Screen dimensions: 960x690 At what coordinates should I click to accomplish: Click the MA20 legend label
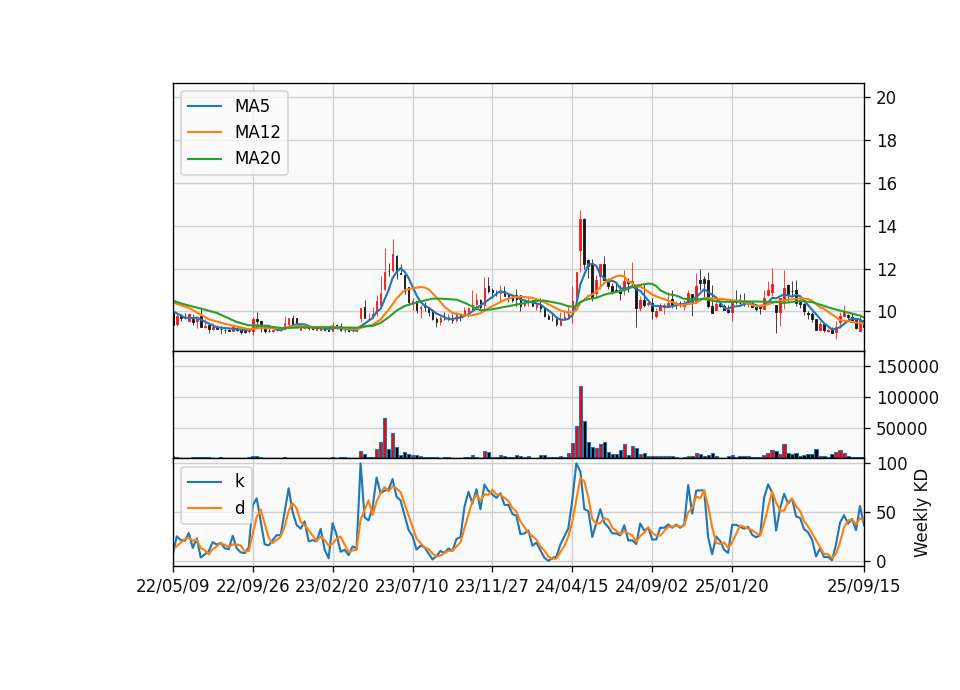257,158
